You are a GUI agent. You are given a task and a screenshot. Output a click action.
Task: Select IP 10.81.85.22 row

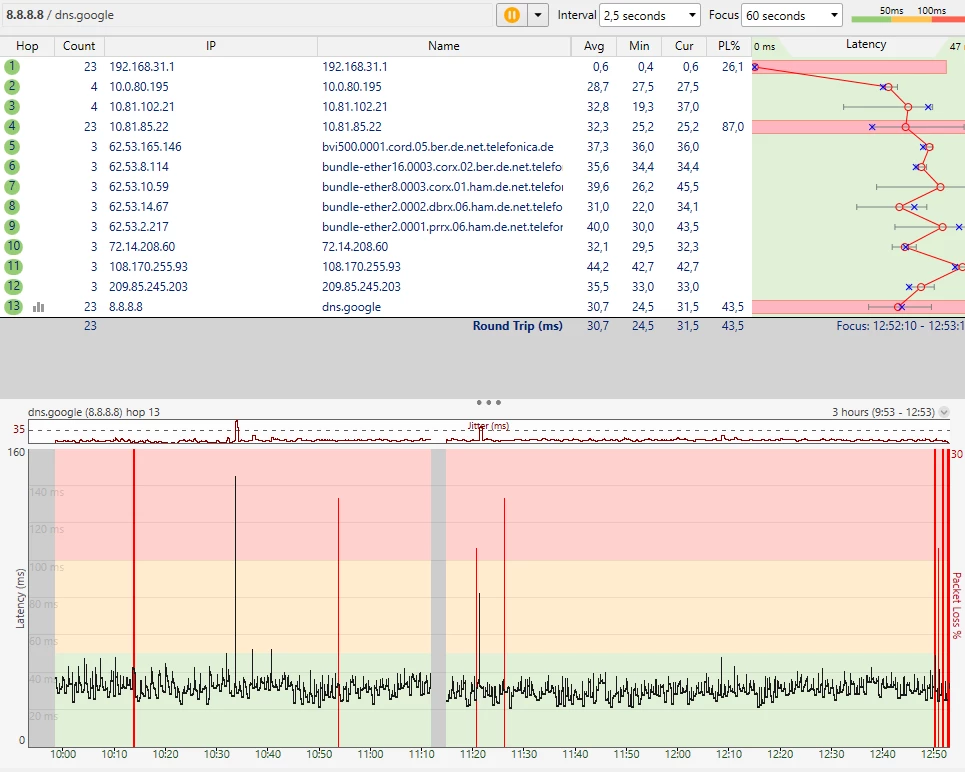(x=138, y=127)
